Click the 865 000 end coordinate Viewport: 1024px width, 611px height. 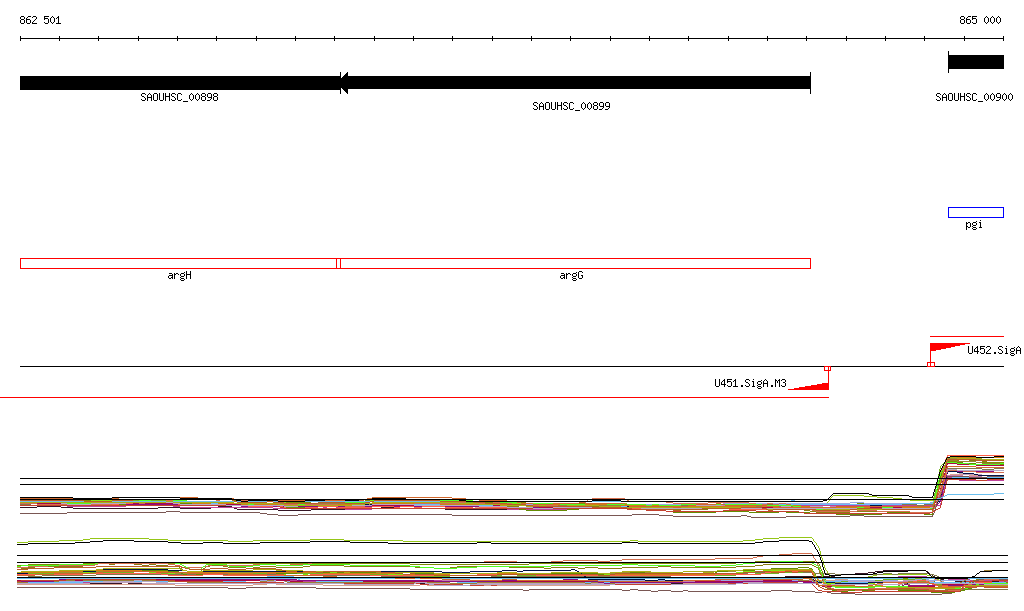pos(980,20)
